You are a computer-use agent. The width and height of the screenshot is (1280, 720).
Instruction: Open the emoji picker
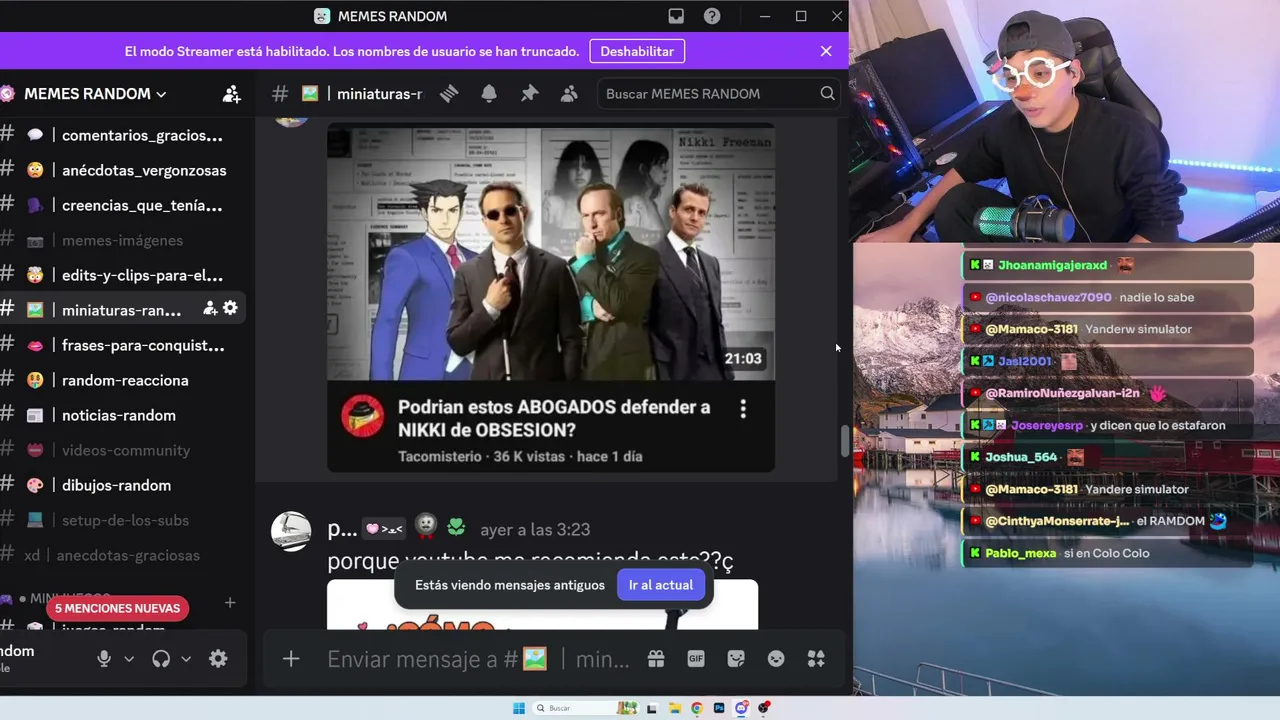tap(776, 659)
